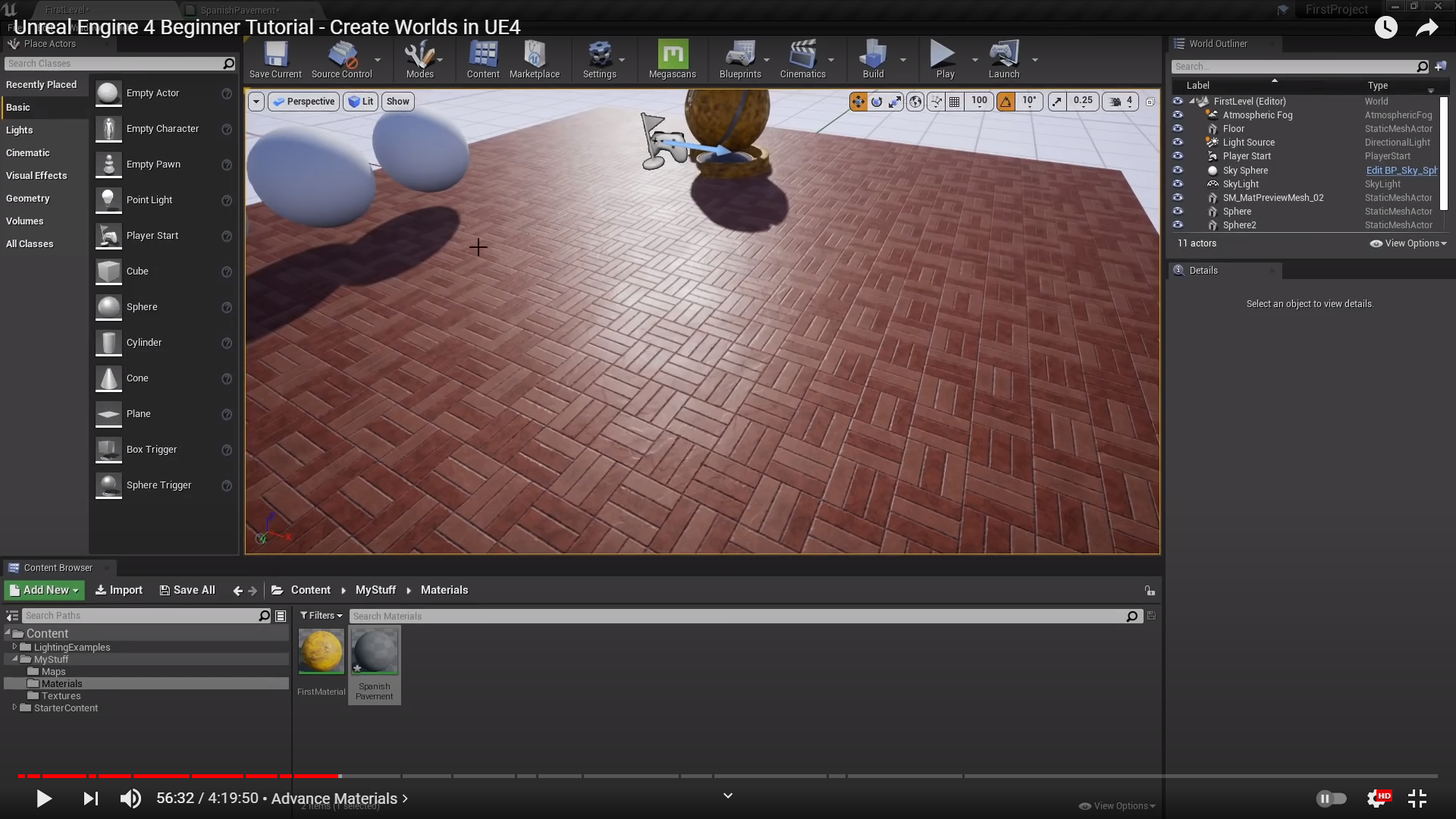Open the Lit view mode dropdown
The height and width of the screenshot is (819, 1456).
[x=361, y=102]
